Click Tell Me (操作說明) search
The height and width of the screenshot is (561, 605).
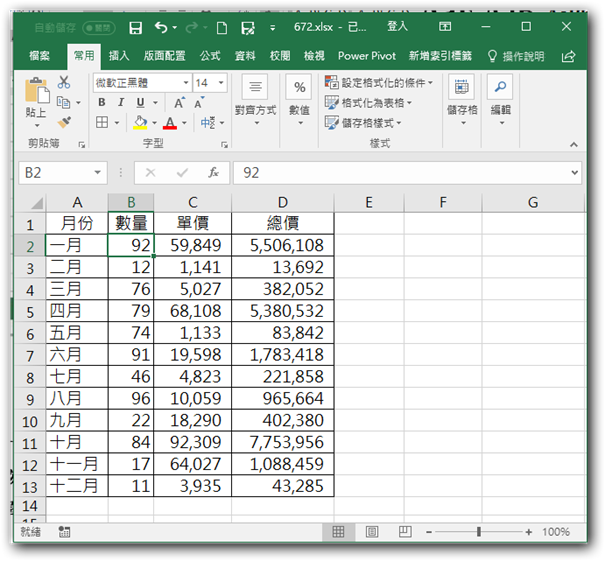pyautogui.click(x=516, y=57)
